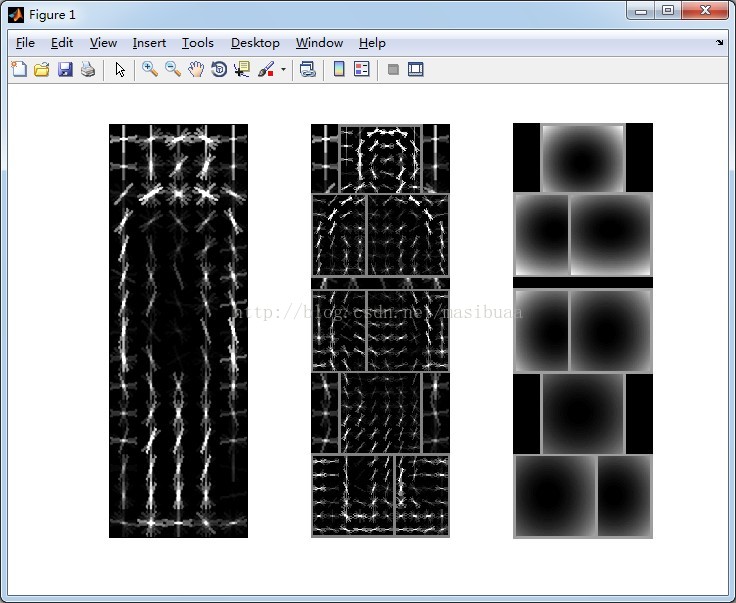Click the Show Plot Tools icon
736x603 pixels.
(x=416, y=69)
